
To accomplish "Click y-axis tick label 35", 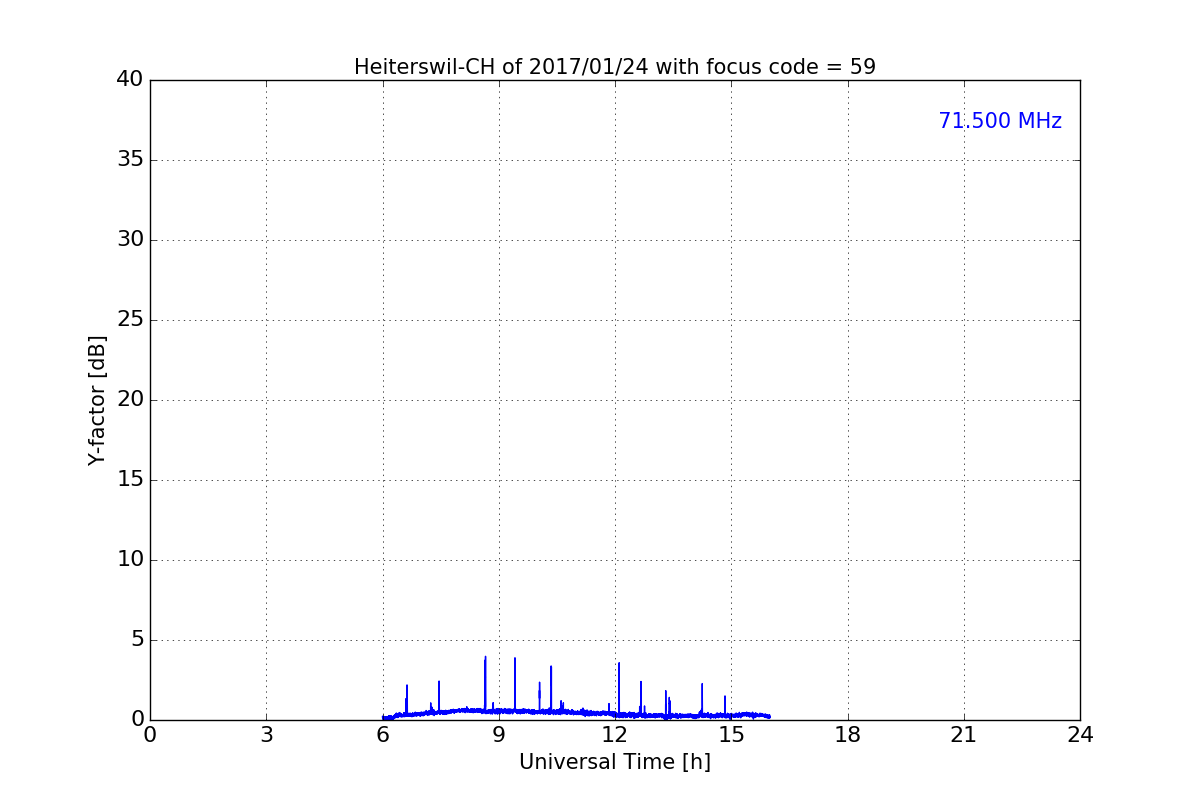I will [x=130, y=160].
